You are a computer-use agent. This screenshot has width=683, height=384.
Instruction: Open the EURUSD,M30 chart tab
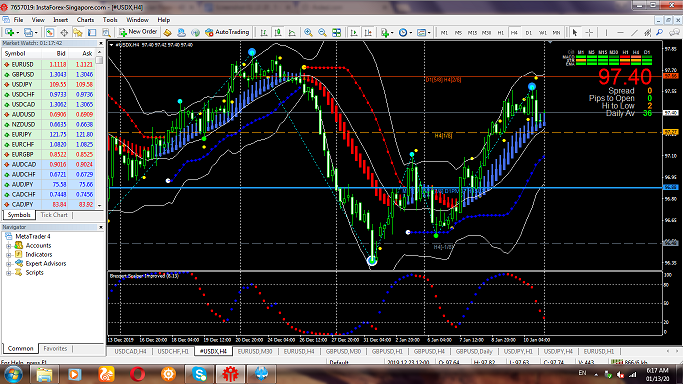click(x=255, y=351)
